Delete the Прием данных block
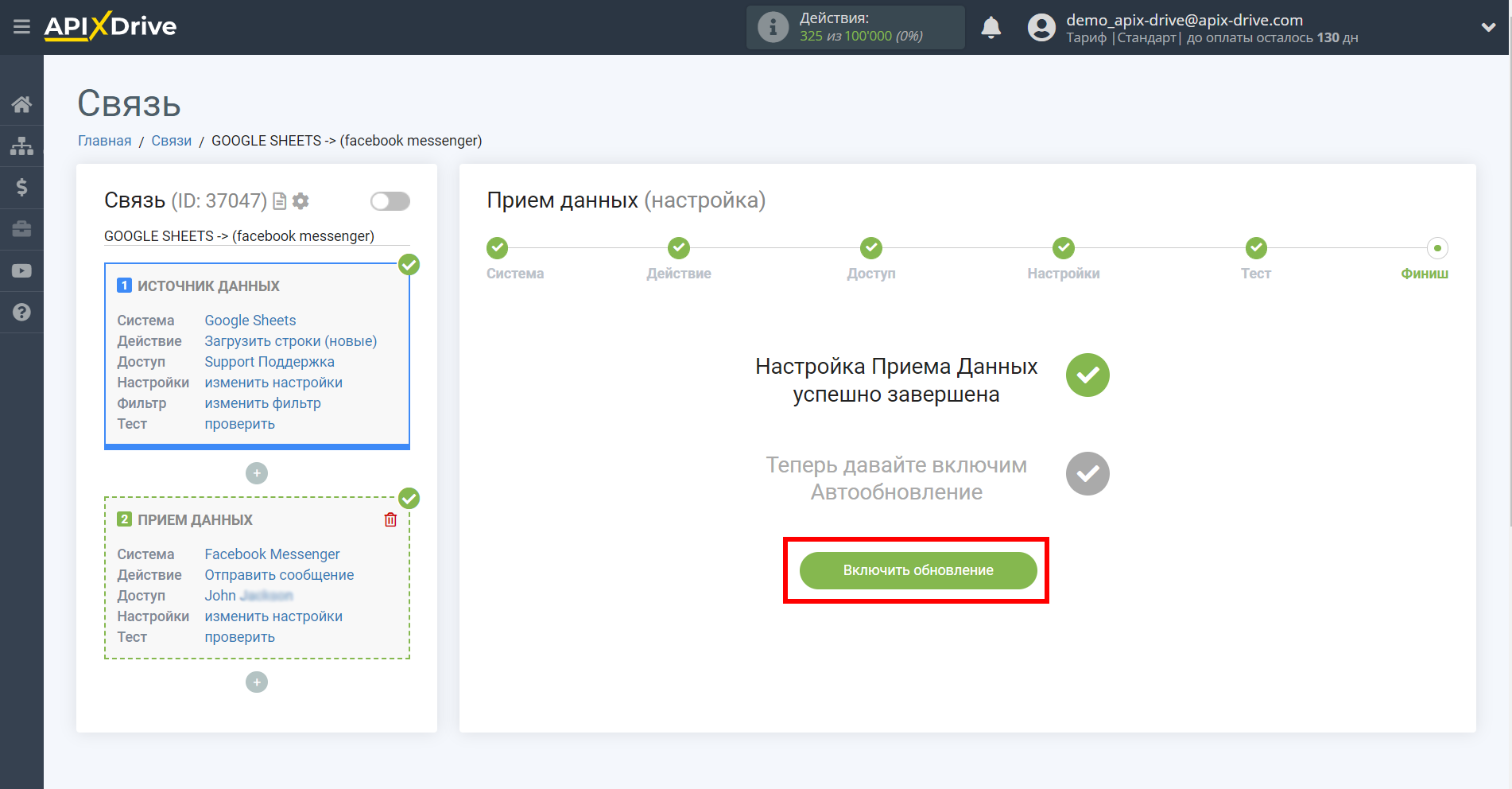 [x=390, y=519]
